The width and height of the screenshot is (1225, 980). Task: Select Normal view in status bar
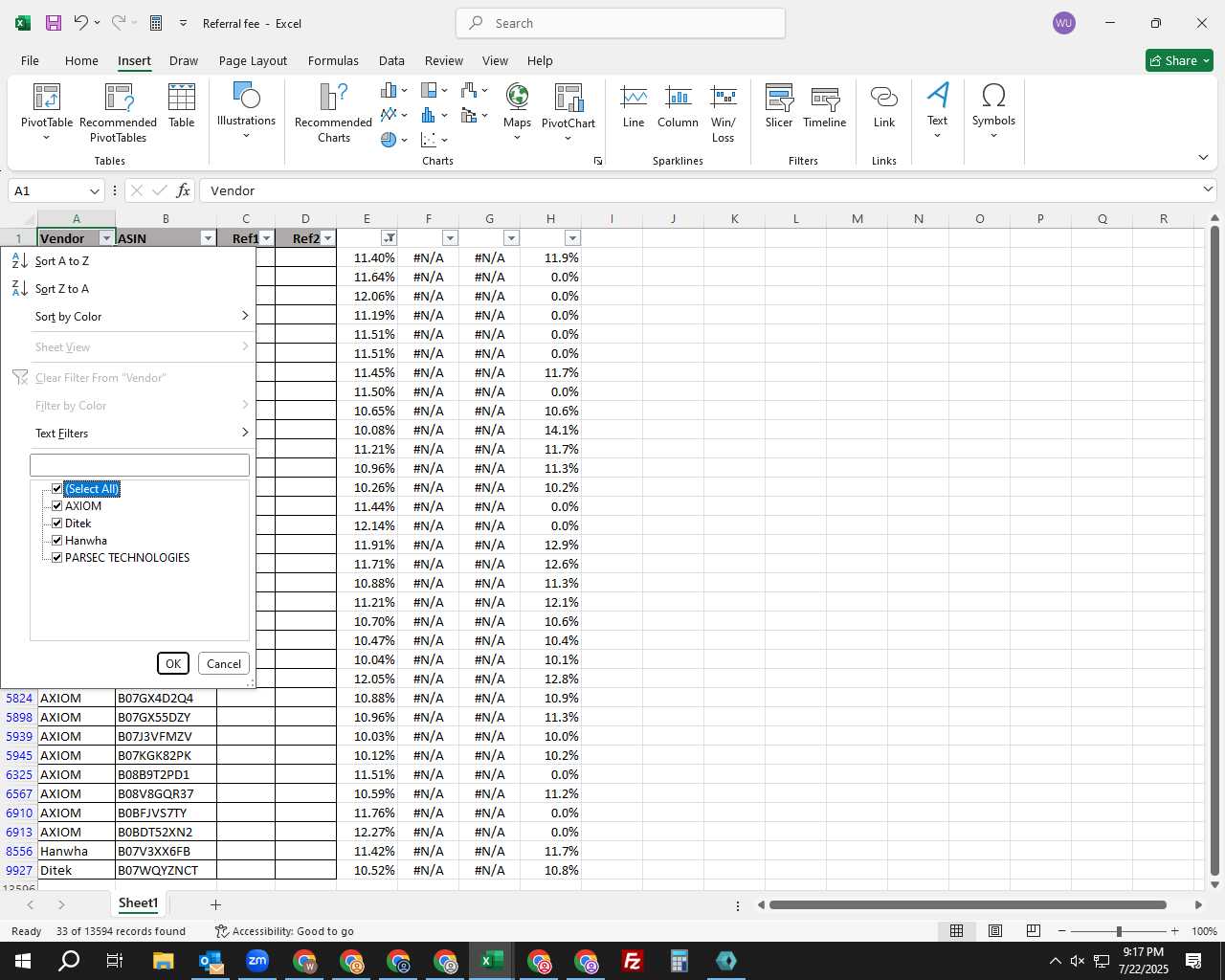(x=956, y=931)
